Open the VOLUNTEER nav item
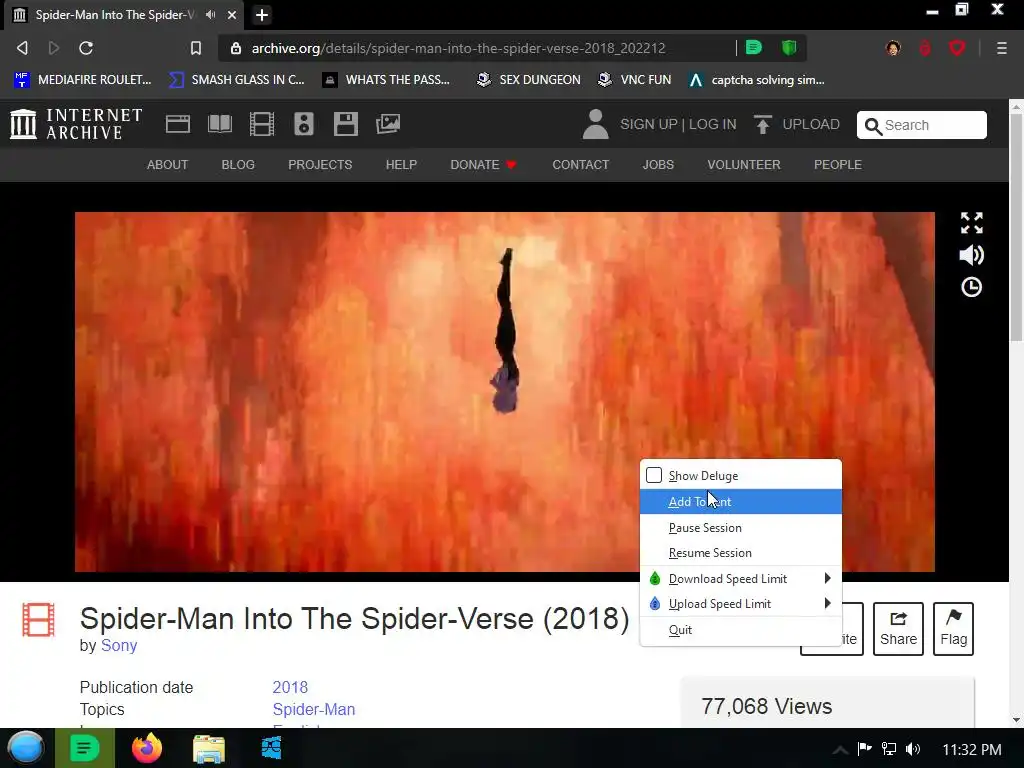 [744, 165]
